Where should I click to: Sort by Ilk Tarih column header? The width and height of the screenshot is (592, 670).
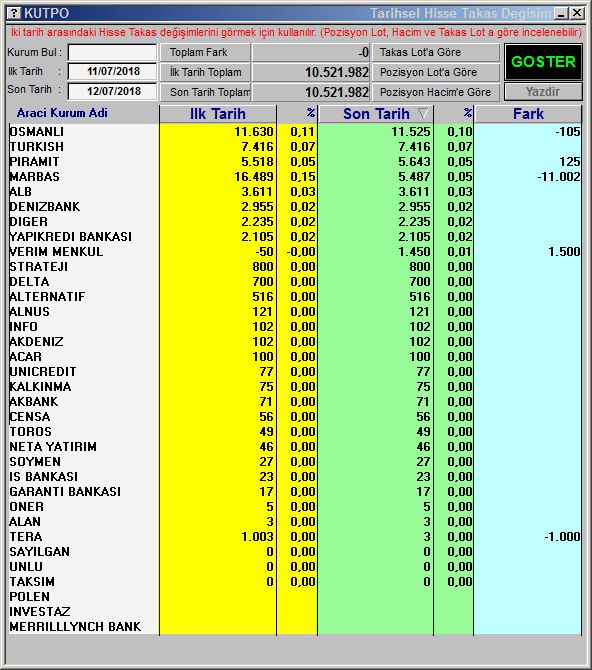coord(218,114)
